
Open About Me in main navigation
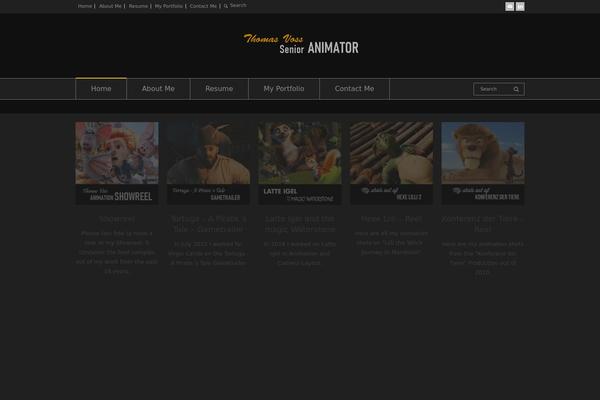[x=158, y=89]
